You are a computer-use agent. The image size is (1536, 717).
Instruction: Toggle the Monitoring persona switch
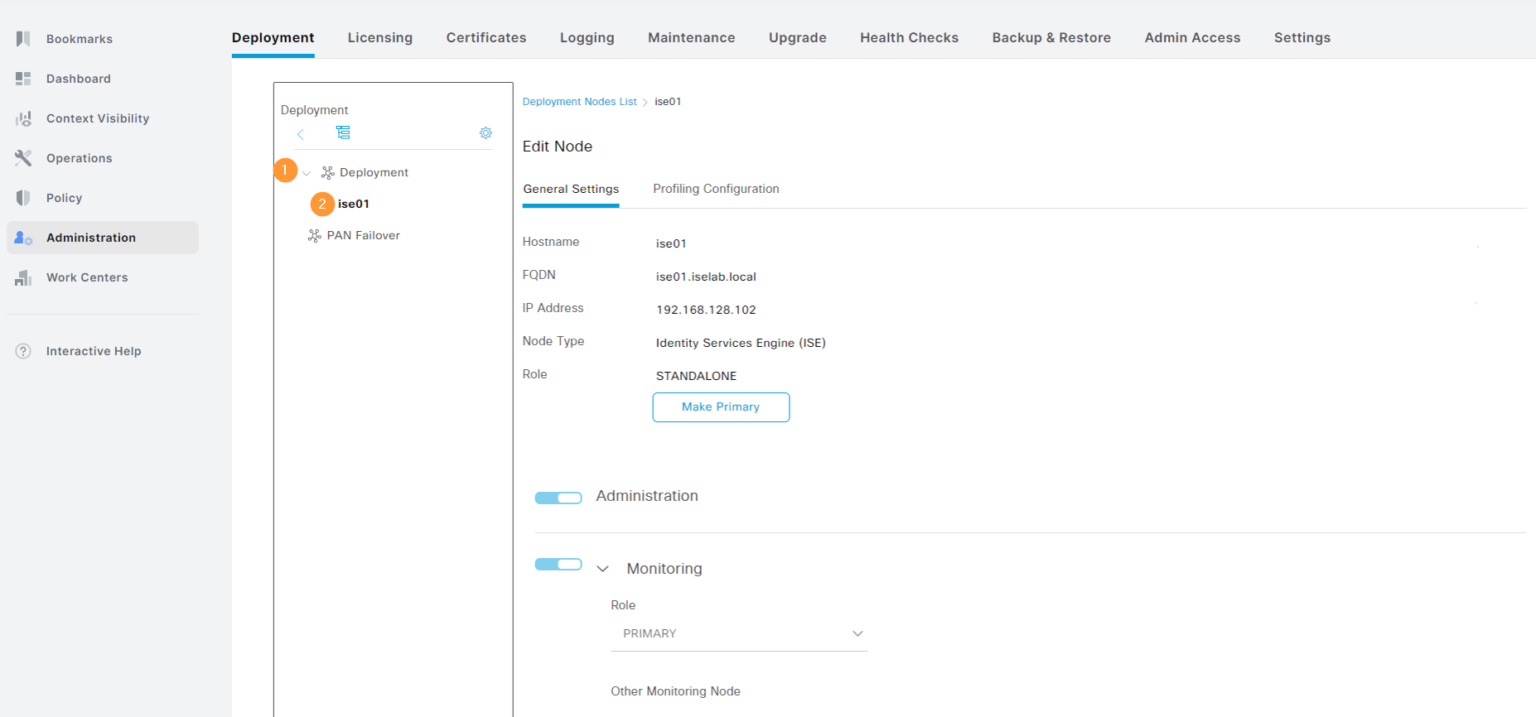[x=558, y=565]
